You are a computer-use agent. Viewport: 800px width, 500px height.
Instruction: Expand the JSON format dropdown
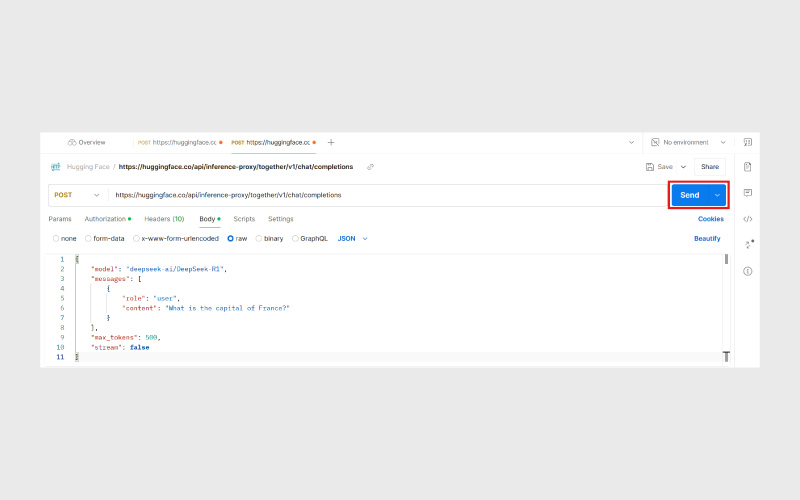[x=353, y=239]
